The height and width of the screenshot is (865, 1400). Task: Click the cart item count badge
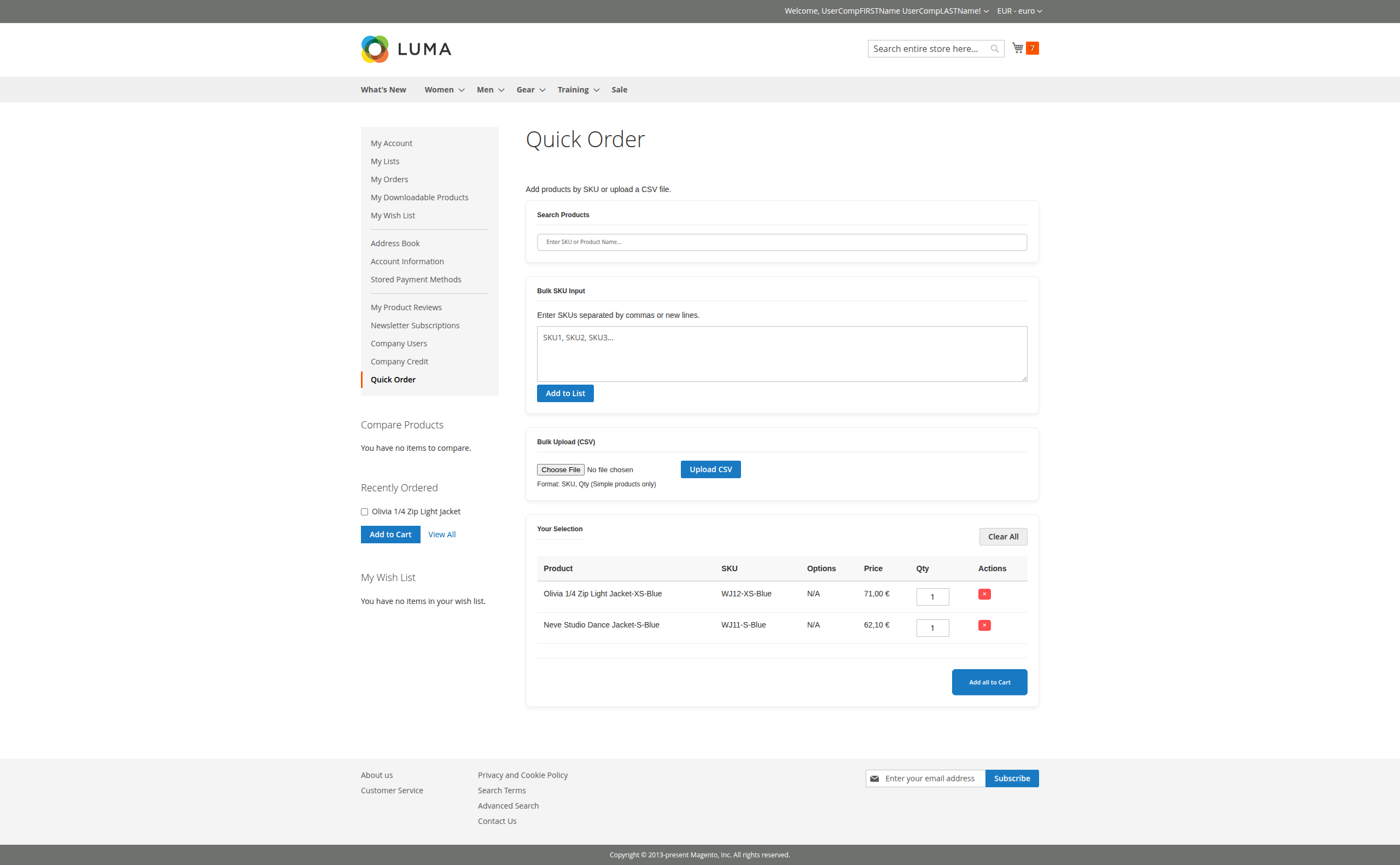click(x=1032, y=48)
